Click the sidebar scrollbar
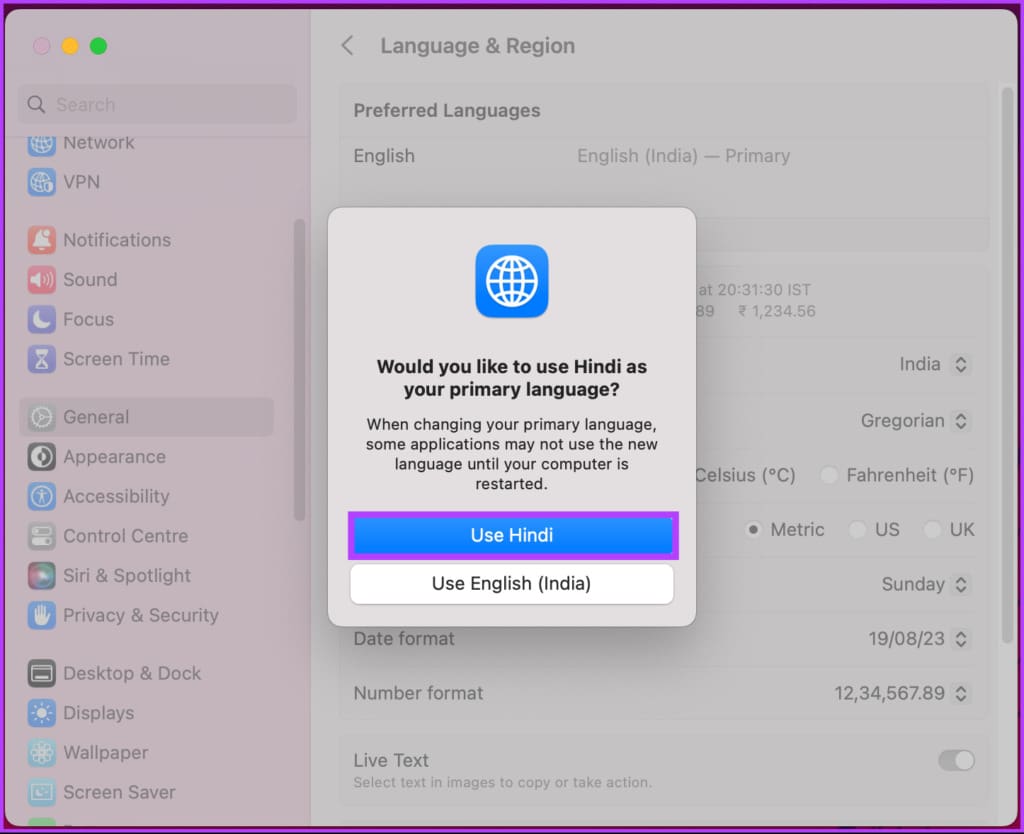Screen dimensions: 1024x834 (300, 370)
